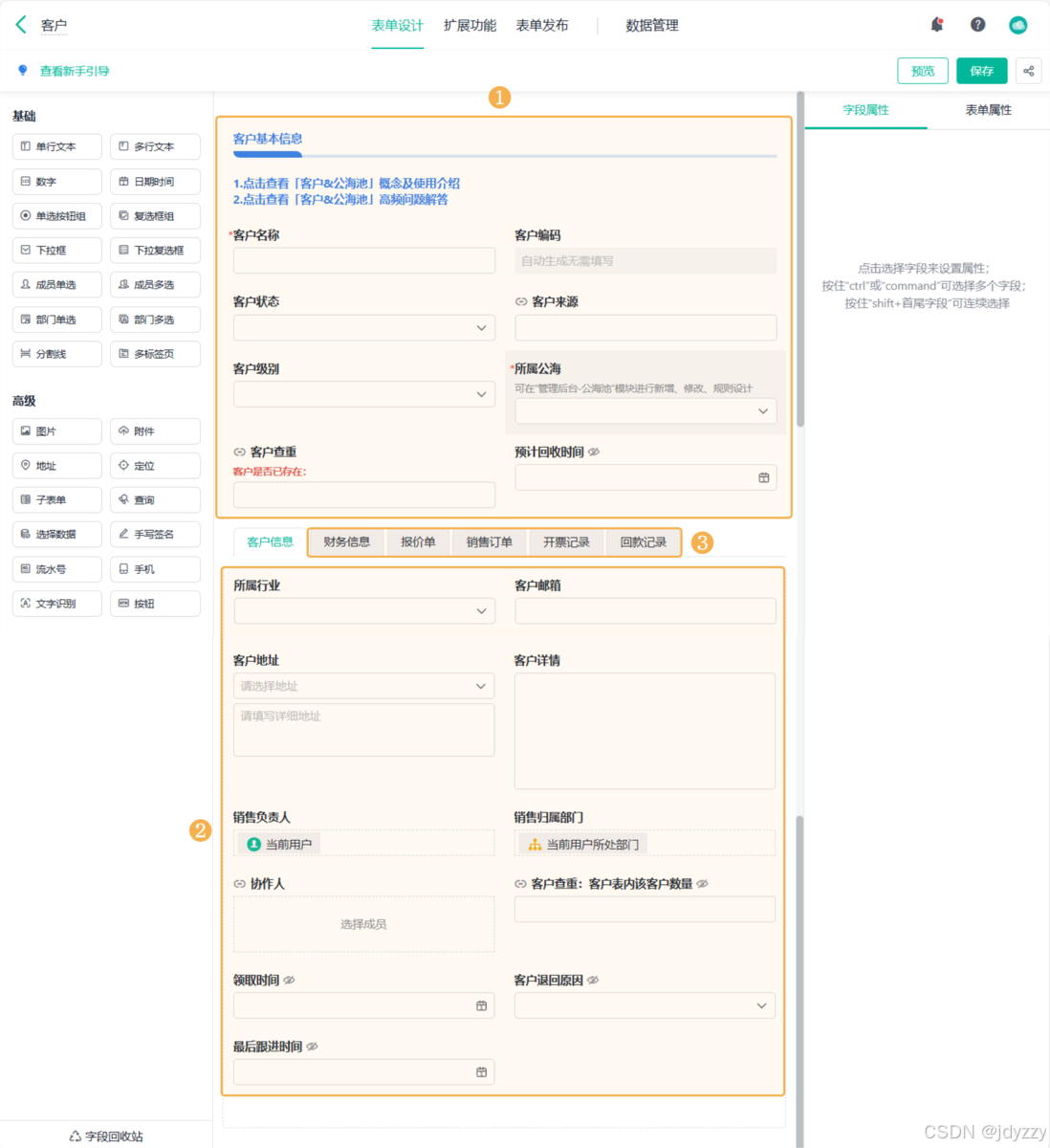Toggle hidden eye icon on 领取时间

point(290,980)
